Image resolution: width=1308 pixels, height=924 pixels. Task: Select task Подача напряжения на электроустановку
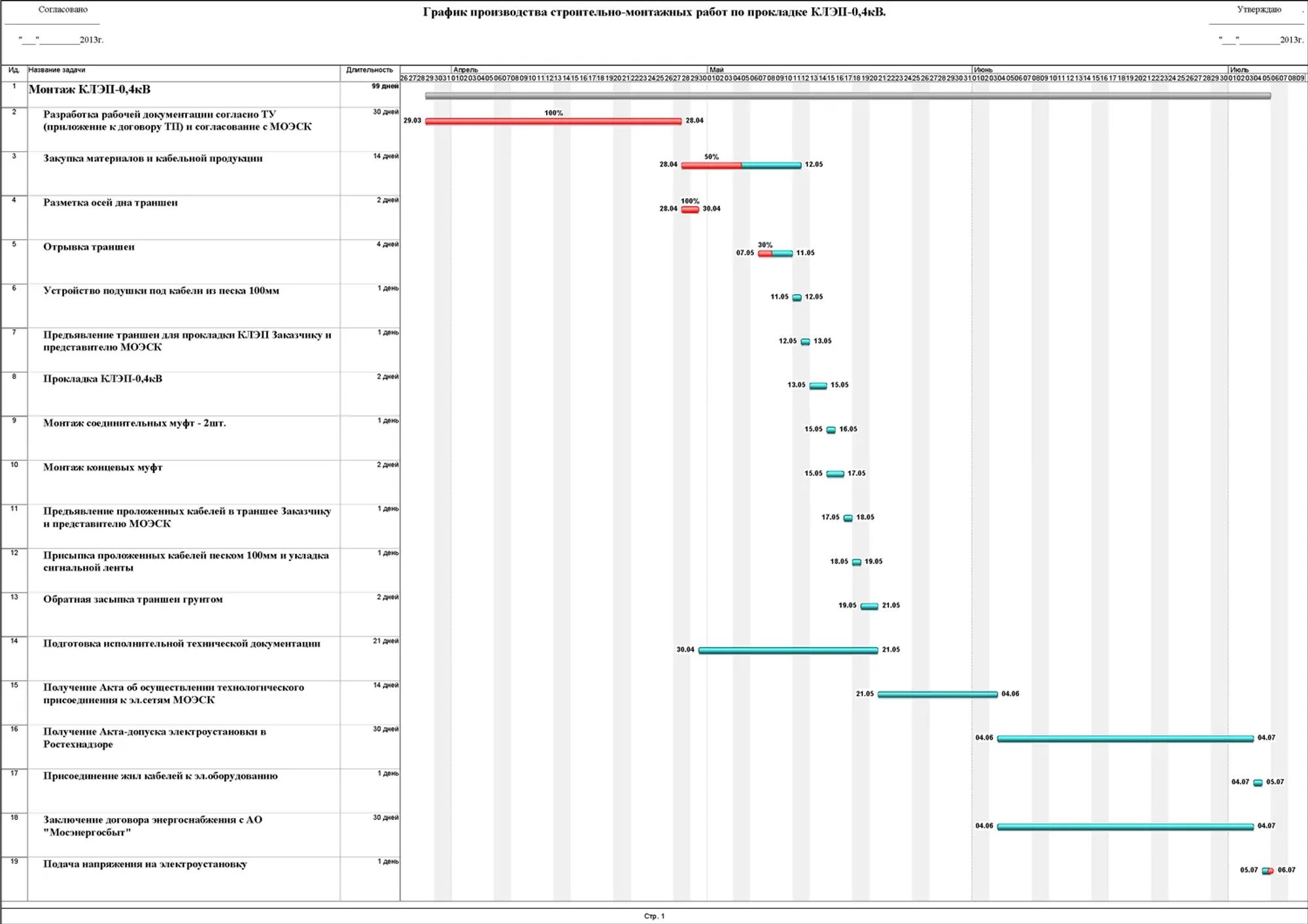pos(145,864)
